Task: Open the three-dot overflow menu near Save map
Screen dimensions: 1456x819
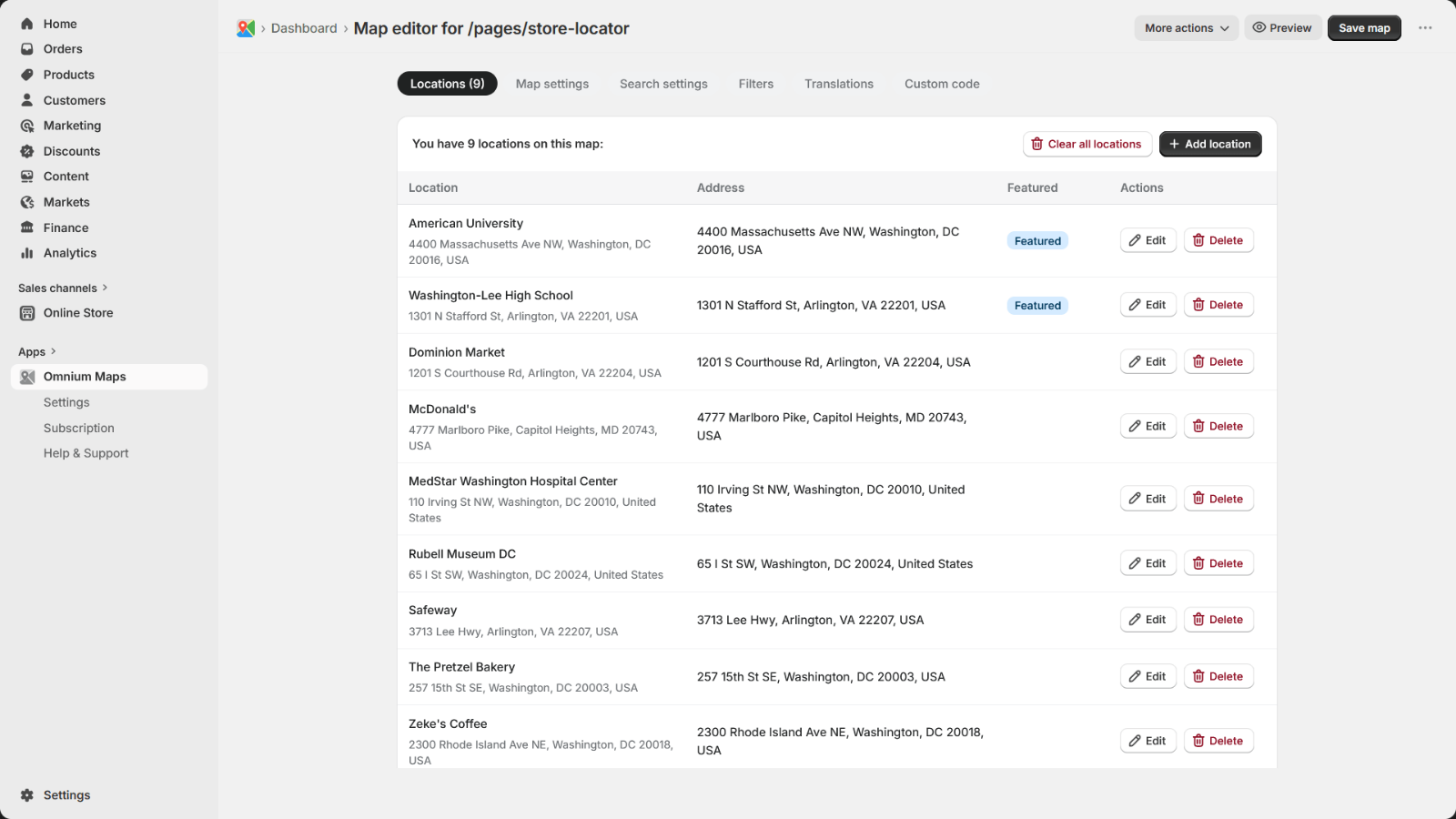Action: [1425, 27]
